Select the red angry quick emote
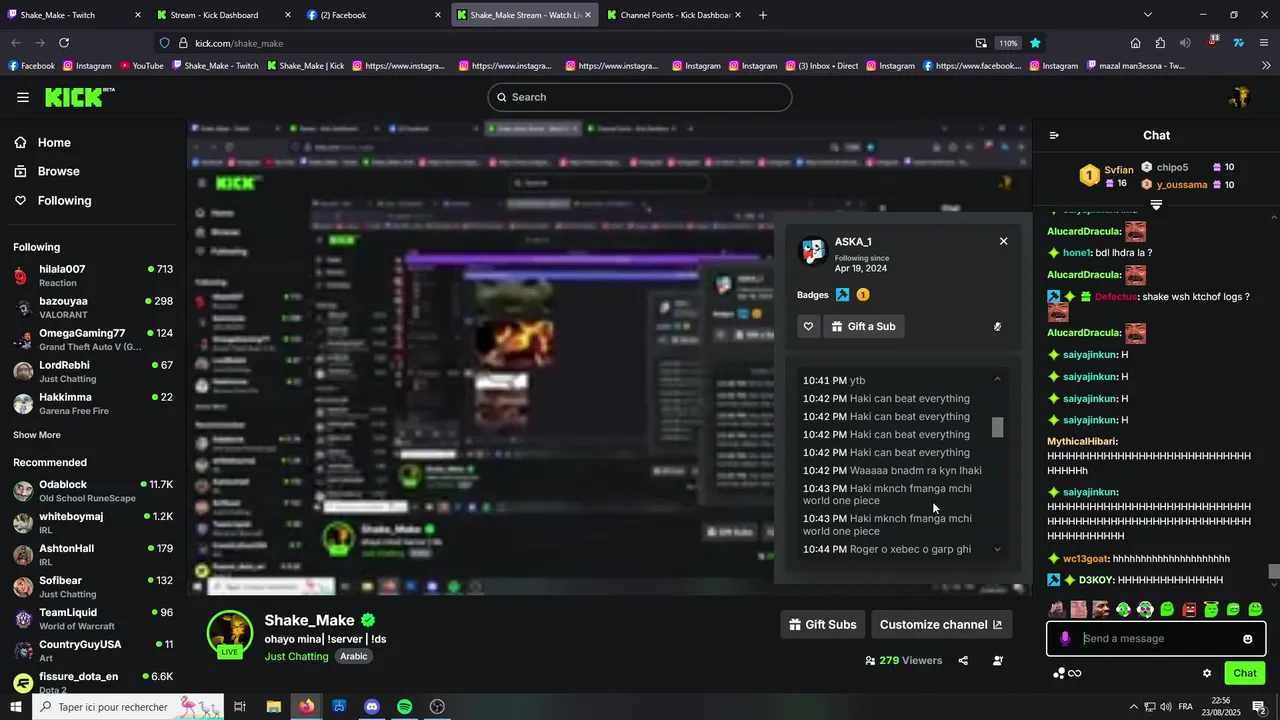Image resolution: width=1280 pixels, height=720 pixels. (x=1189, y=609)
